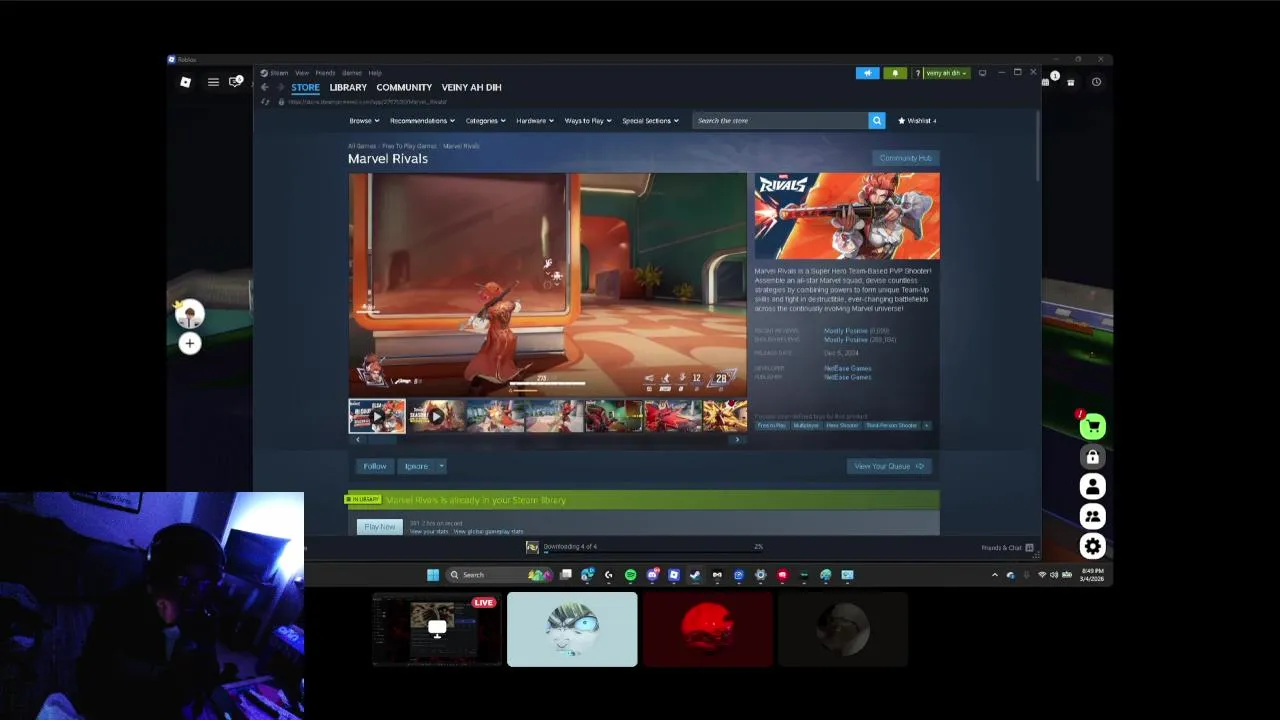This screenshot has height=720, width=1280.
Task: Expand the Categories dropdown
Action: tap(485, 121)
